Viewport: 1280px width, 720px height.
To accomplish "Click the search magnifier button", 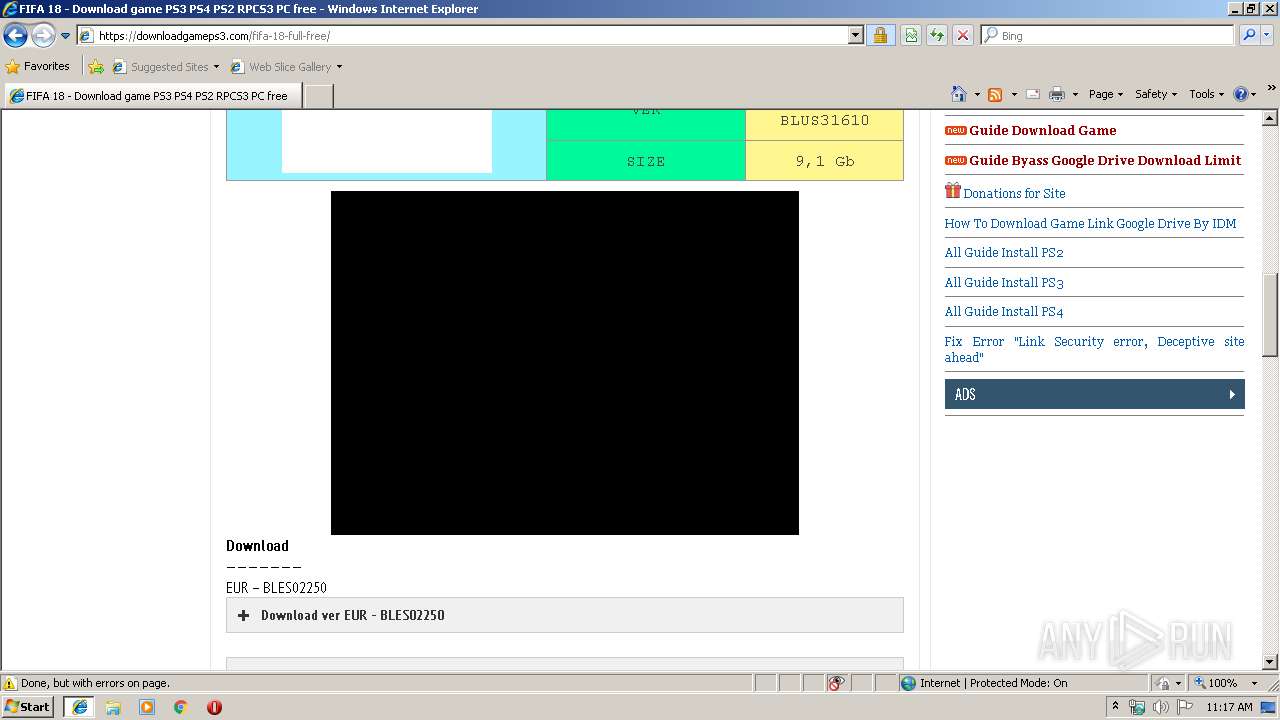I will 1248,36.
